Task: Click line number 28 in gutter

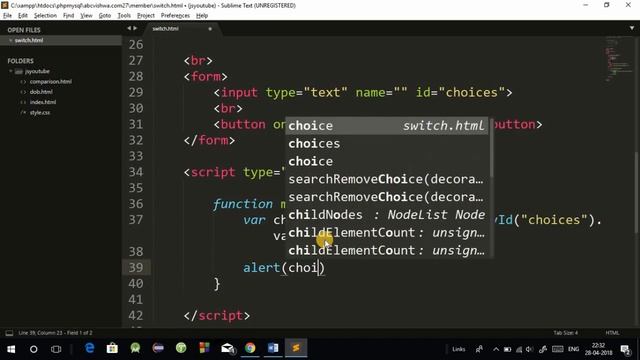Action: [136, 76]
